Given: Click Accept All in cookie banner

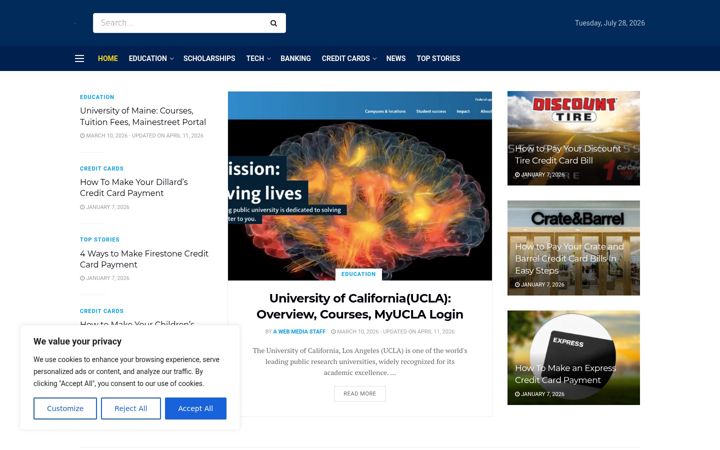Looking at the screenshot, I should click(196, 408).
